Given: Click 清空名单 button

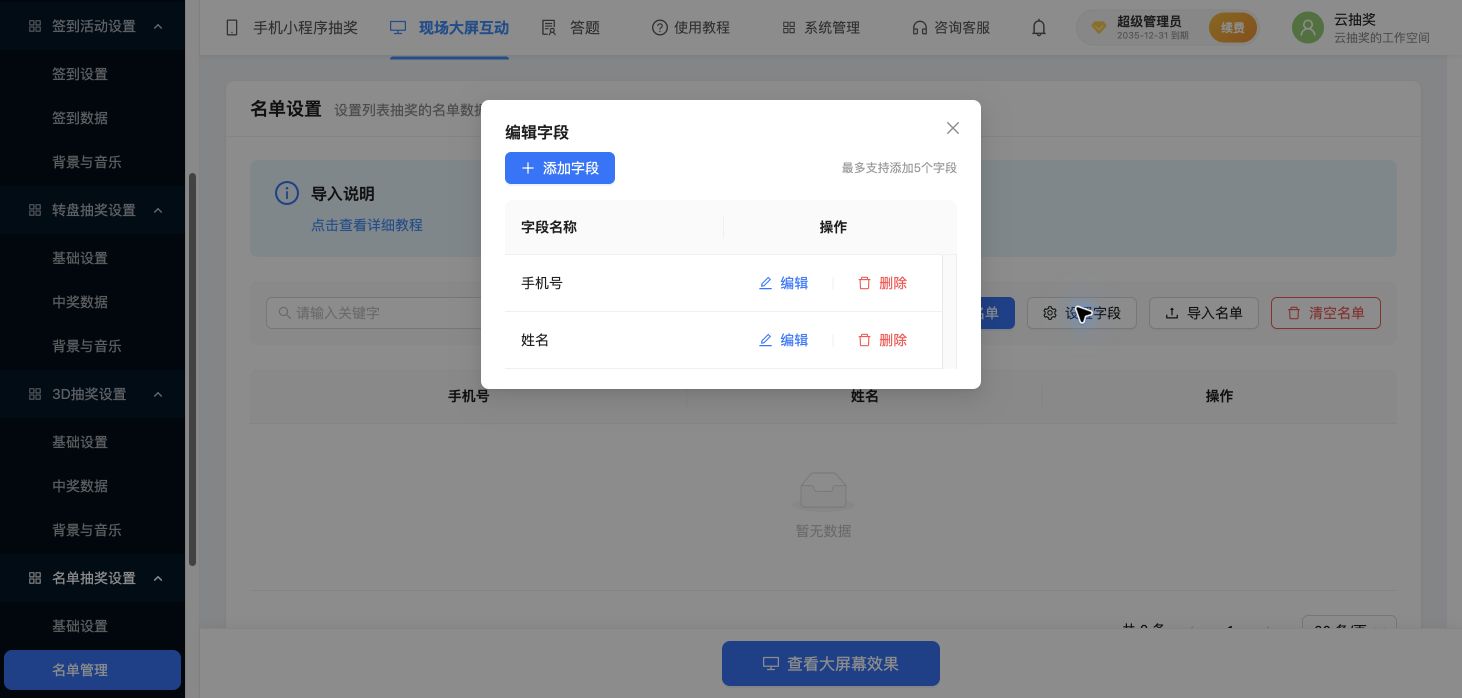Looking at the screenshot, I should pyautogui.click(x=1325, y=313).
